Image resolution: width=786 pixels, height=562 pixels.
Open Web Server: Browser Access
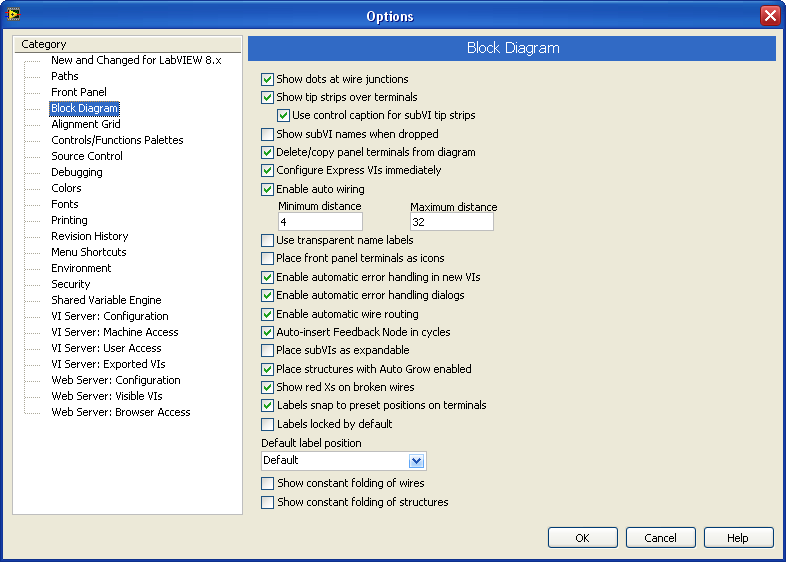click(121, 413)
